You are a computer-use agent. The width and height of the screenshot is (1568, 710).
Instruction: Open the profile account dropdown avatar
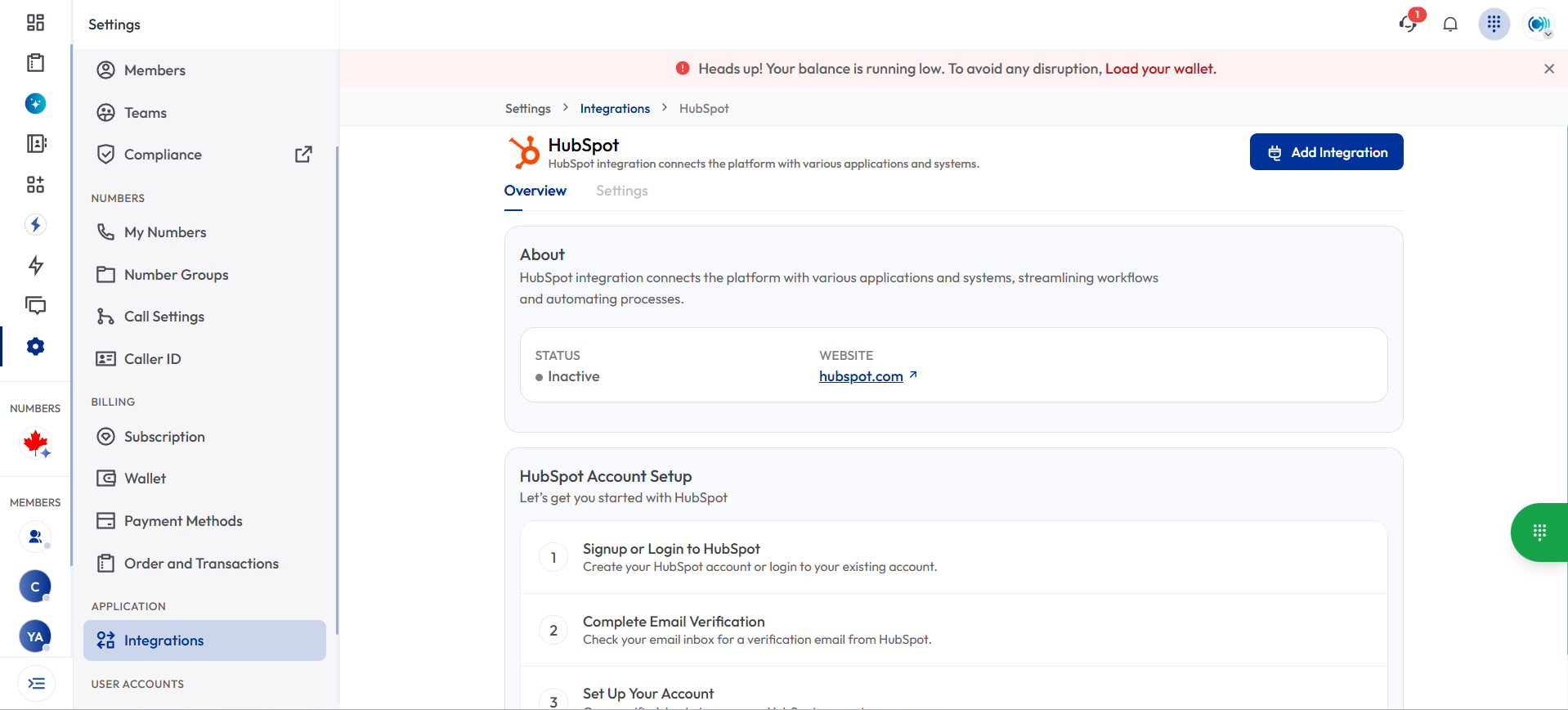click(1539, 25)
